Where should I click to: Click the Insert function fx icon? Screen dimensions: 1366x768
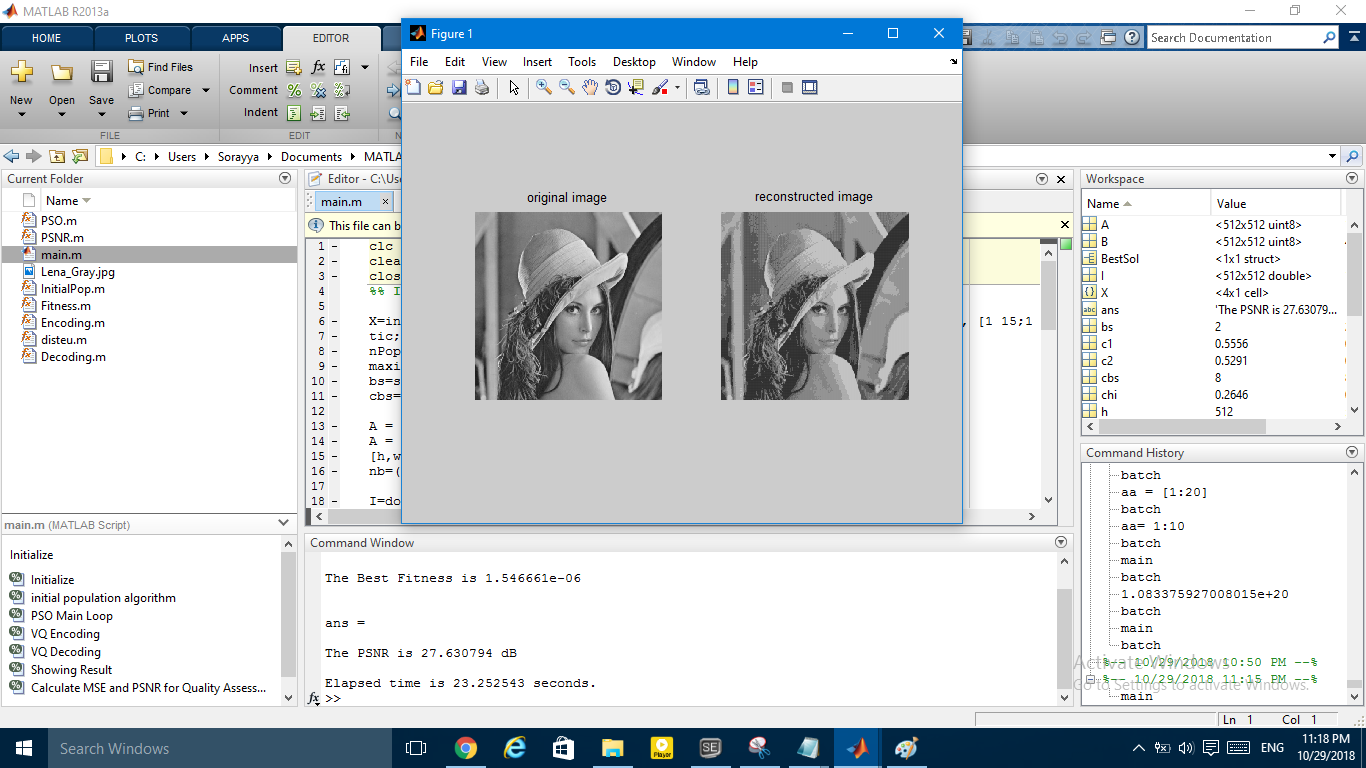(318, 68)
